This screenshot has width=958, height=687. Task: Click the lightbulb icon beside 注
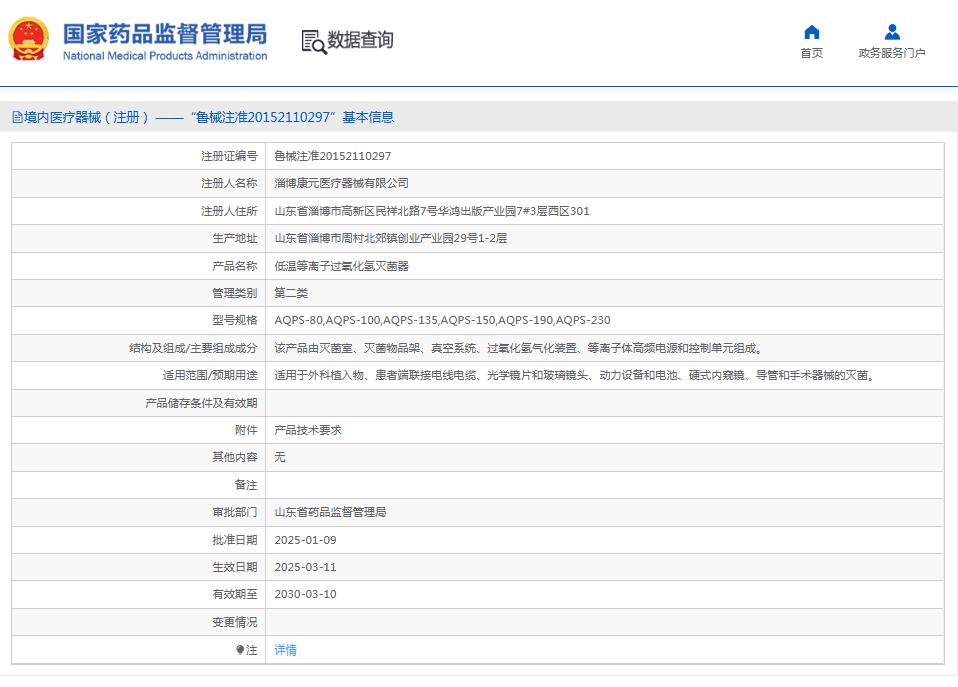click(x=238, y=649)
